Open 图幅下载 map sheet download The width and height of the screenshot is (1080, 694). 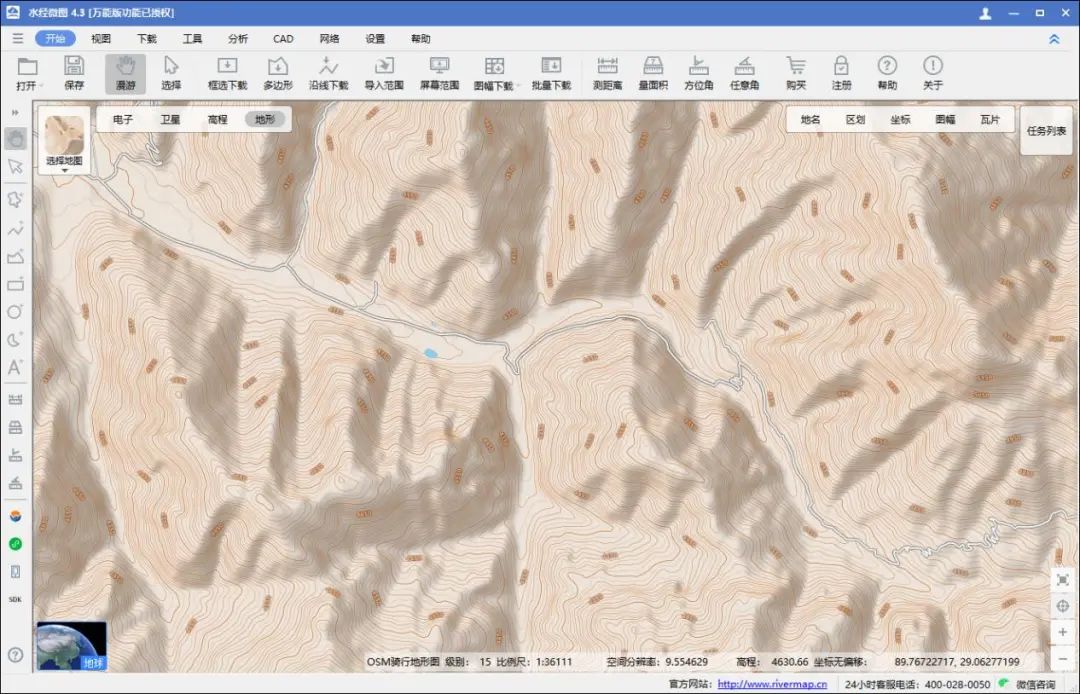(495, 74)
